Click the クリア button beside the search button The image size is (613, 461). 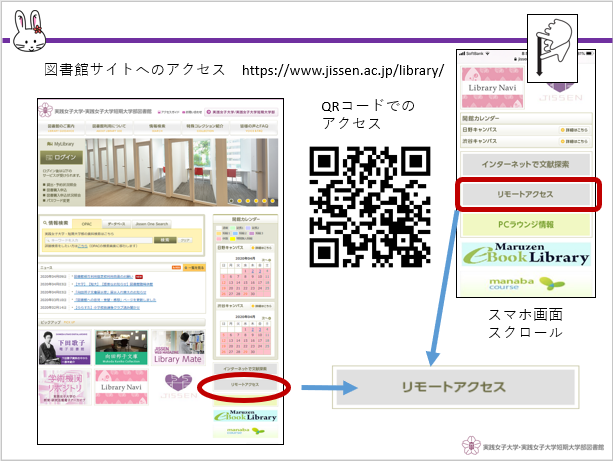pos(185,240)
